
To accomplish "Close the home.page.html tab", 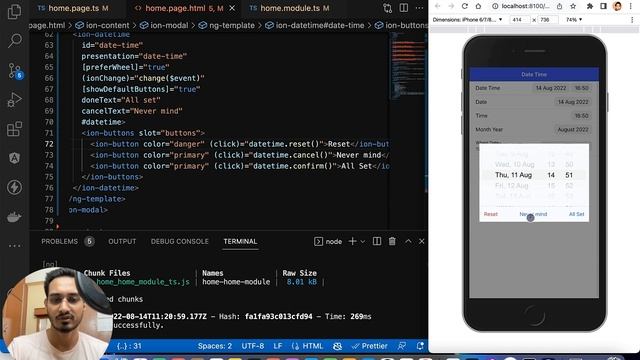I will [x=232, y=8].
